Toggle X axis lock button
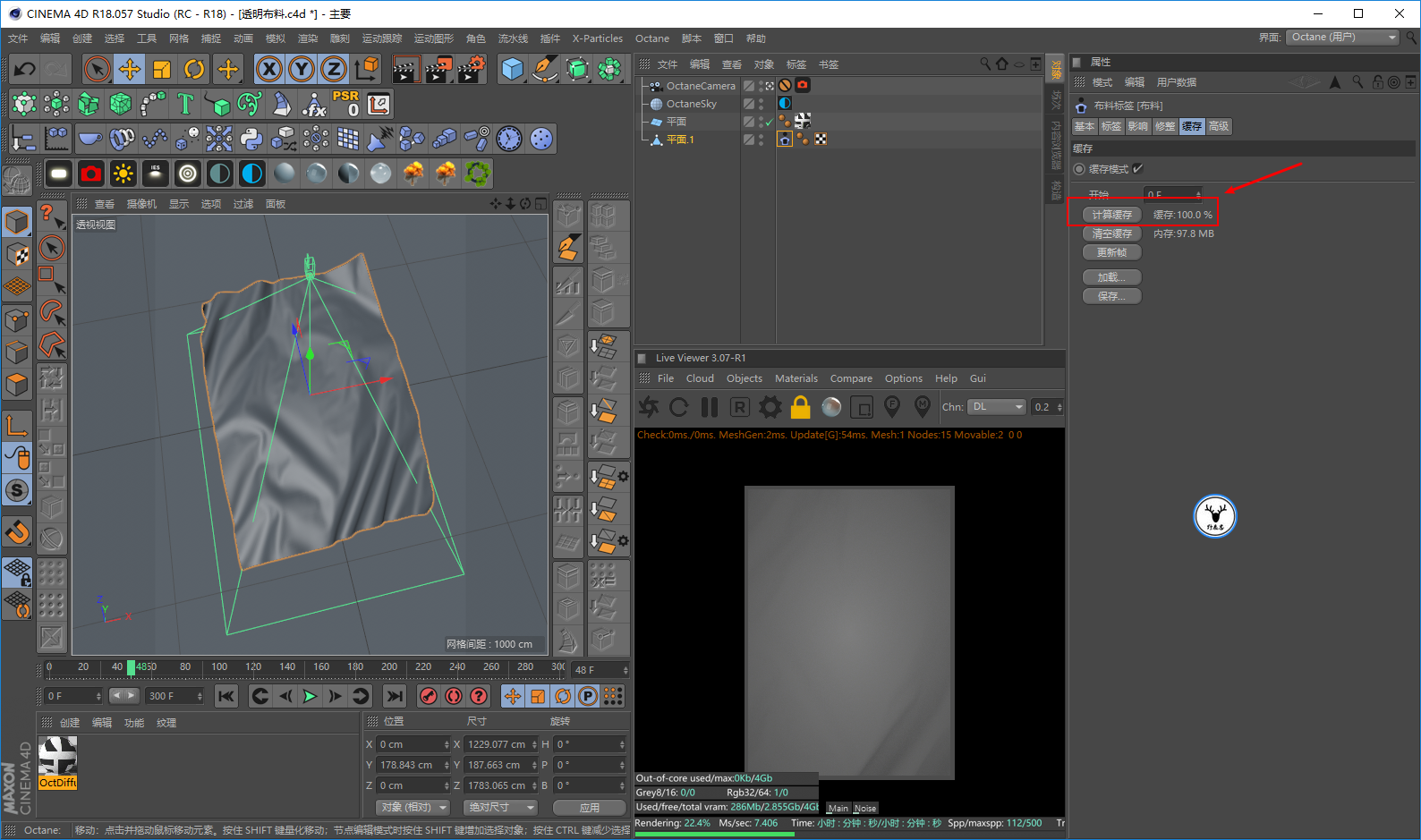Screen dimensions: 1421x840 click(x=268, y=69)
